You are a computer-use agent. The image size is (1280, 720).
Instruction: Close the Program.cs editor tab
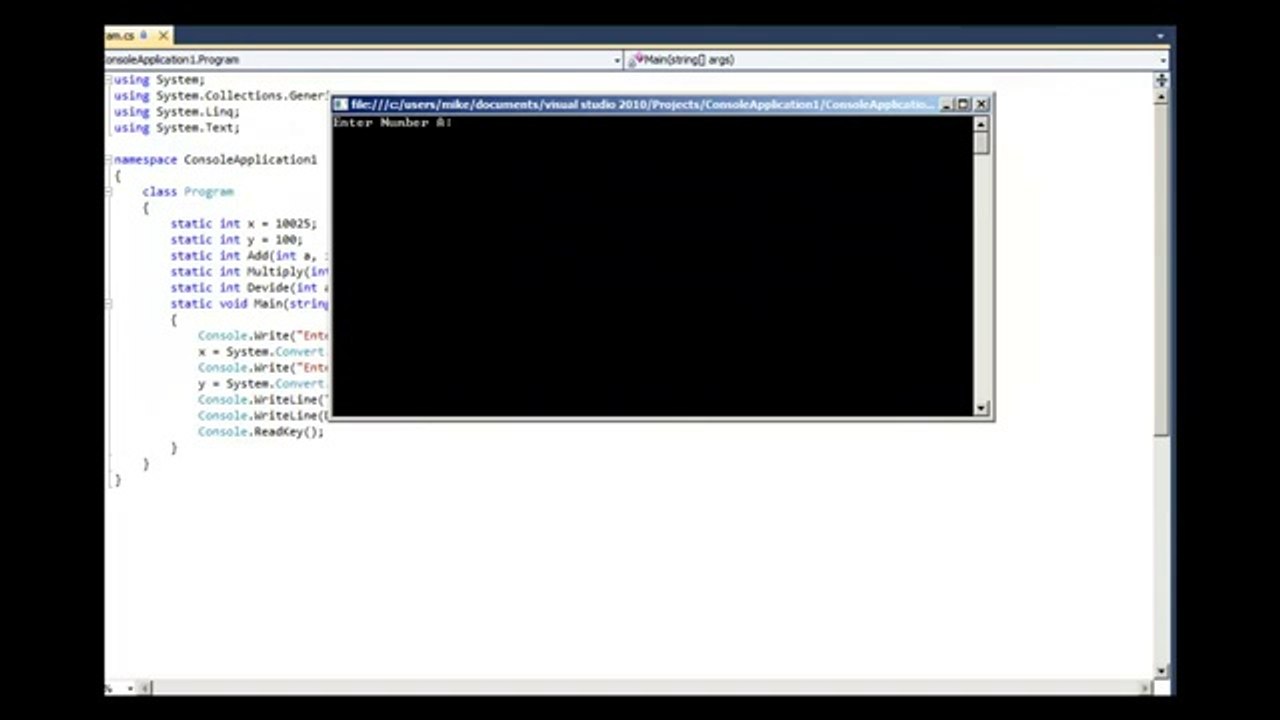(x=163, y=36)
